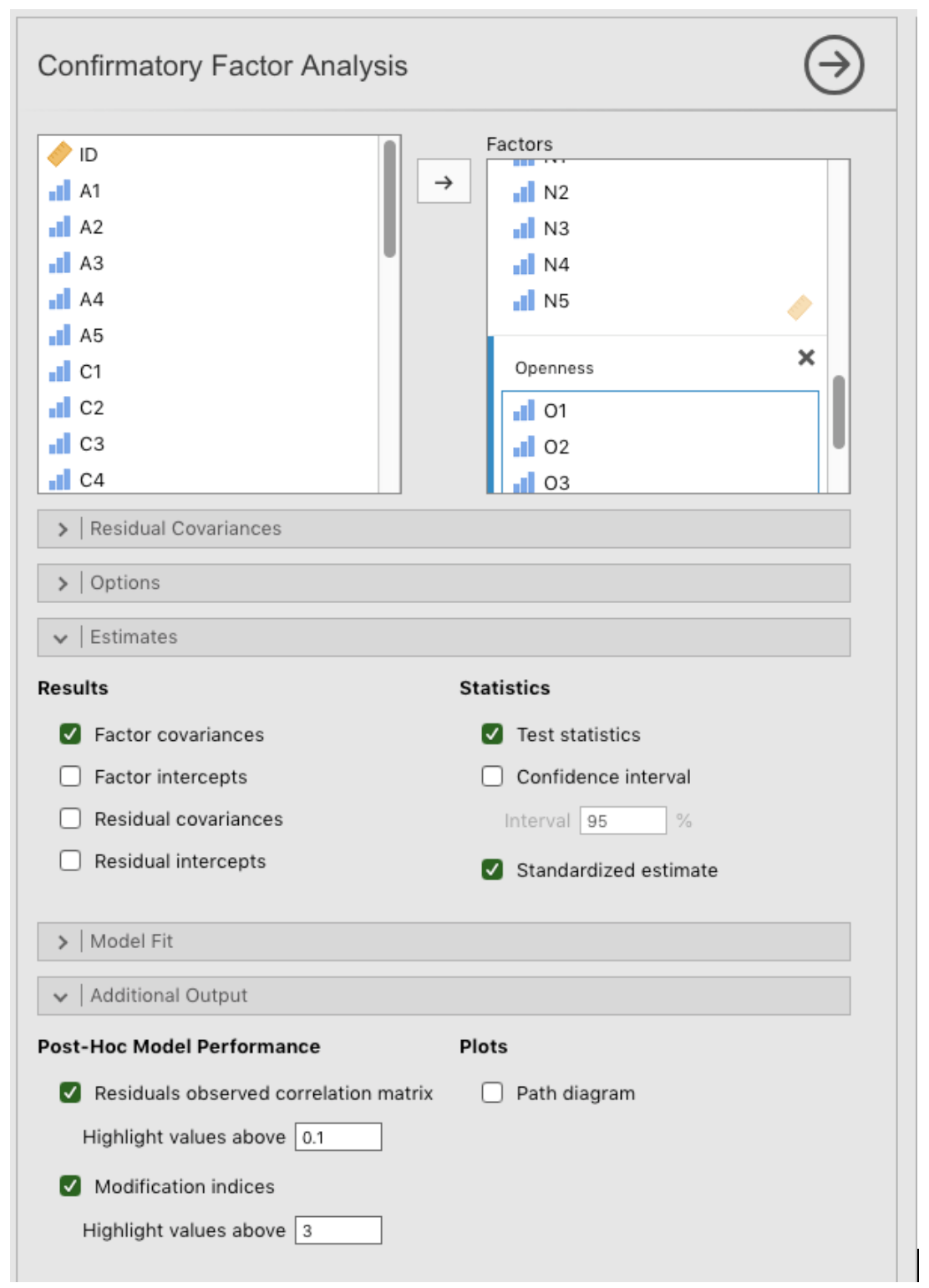Collapse the Additional Output section
This screenshot has width=929, height=1288.
[x=444, y=996]
